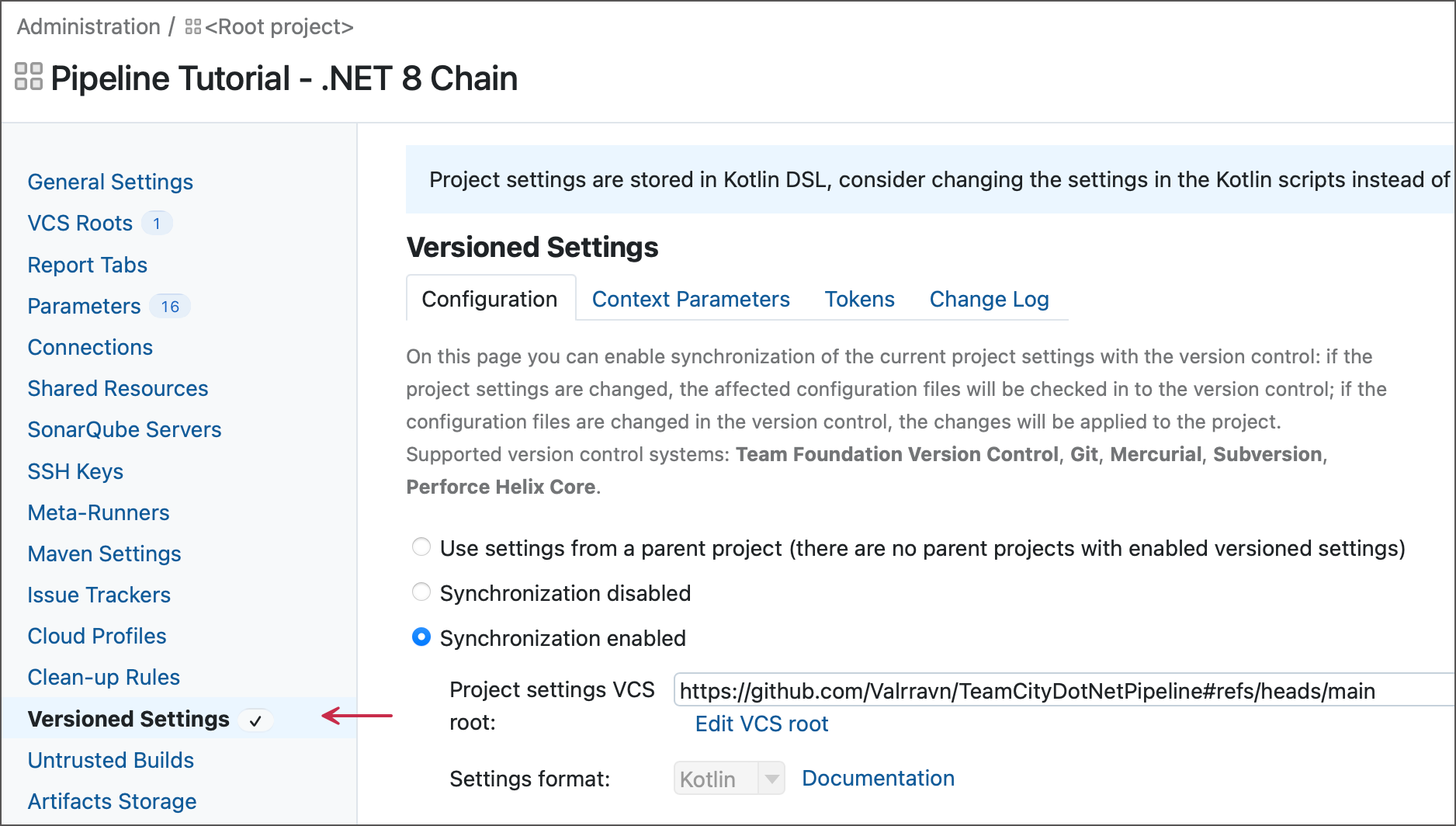
Task: Switch to the Context Parameters tab
Action: point(690,299)
